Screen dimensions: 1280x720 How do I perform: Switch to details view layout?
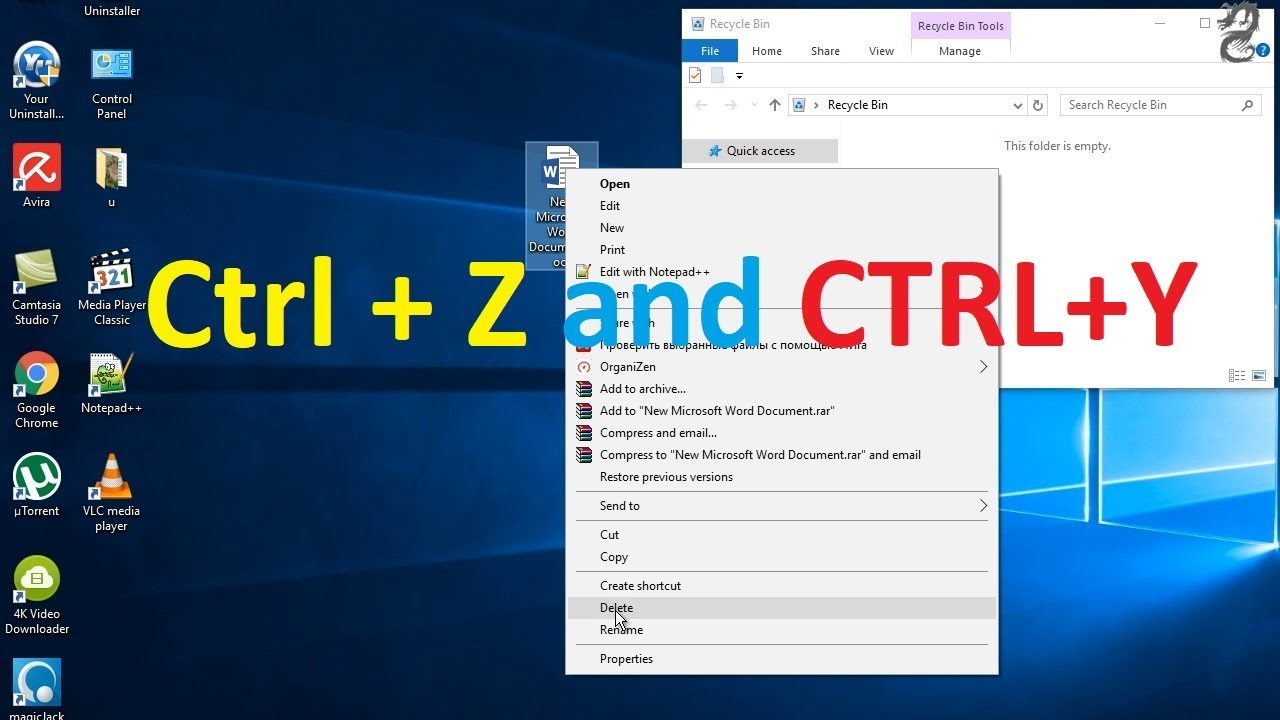tap(1237, 376)
